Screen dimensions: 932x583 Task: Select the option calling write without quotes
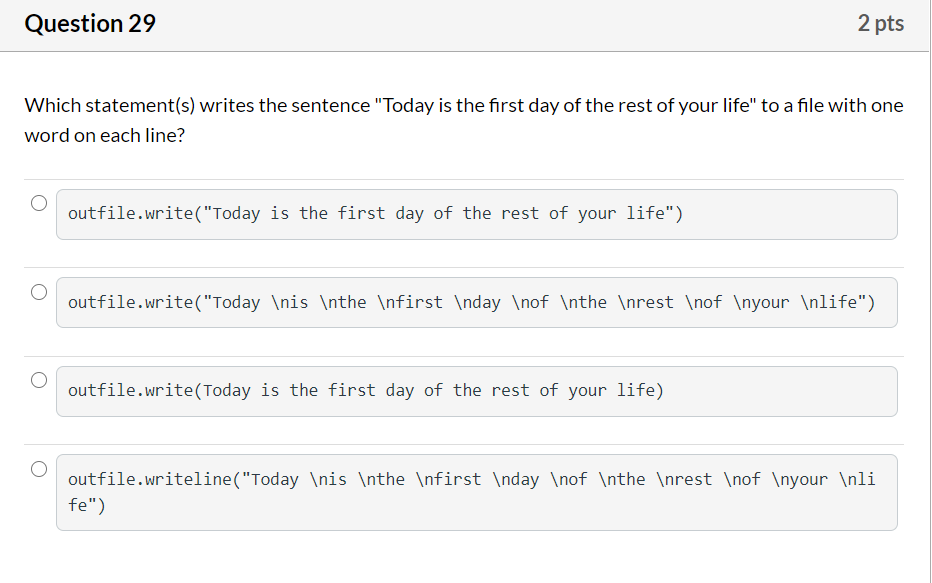coord(38,381)
